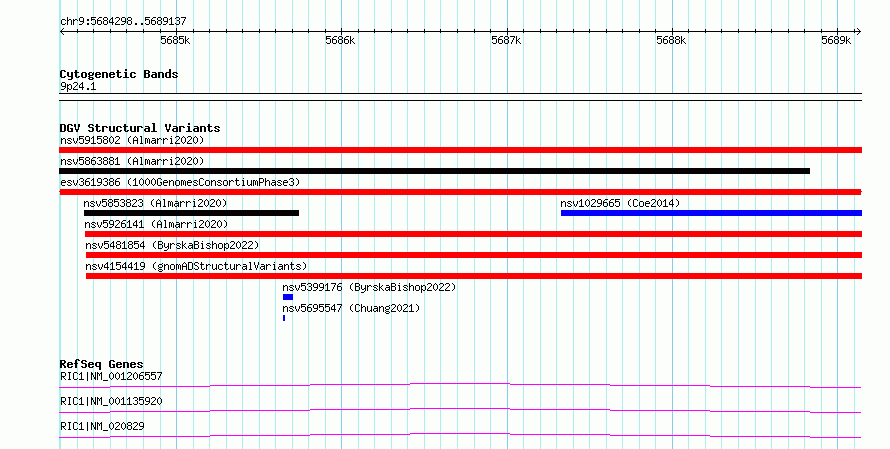Click the 5686k ruler tick label
890x449 pixels.
tap(341, 40)
